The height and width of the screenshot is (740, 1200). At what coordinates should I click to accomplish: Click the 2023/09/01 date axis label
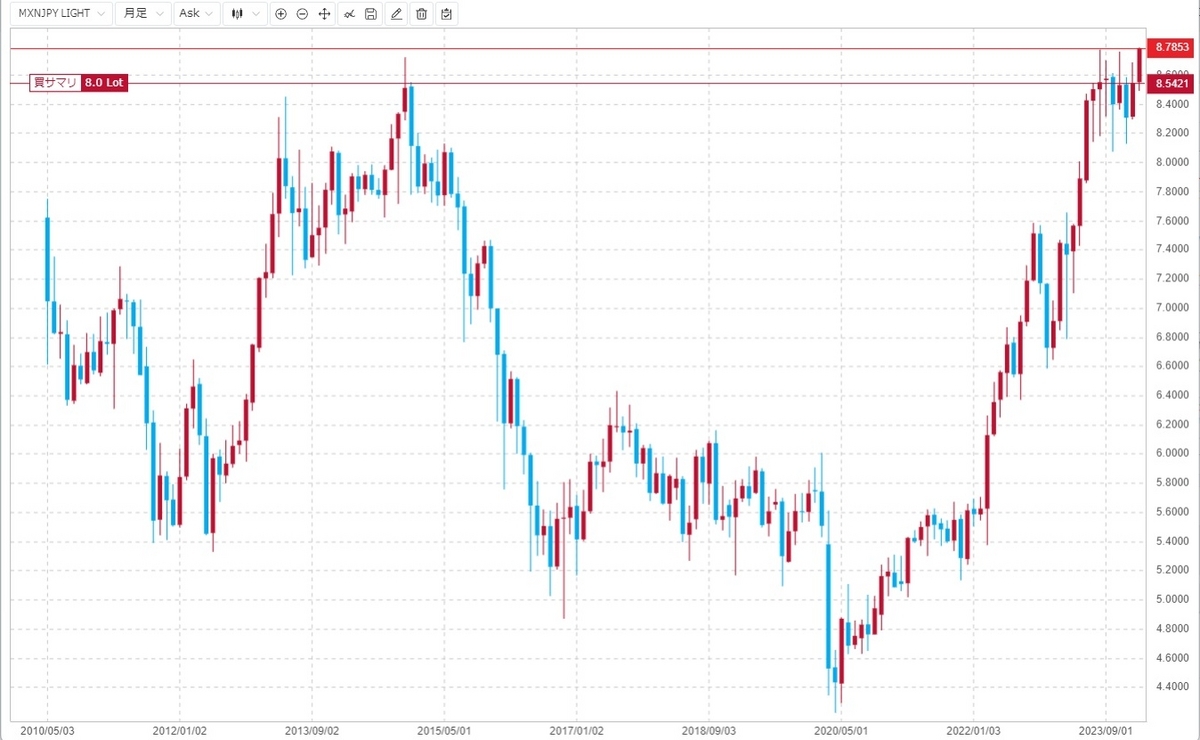(x=1105, y=731)
